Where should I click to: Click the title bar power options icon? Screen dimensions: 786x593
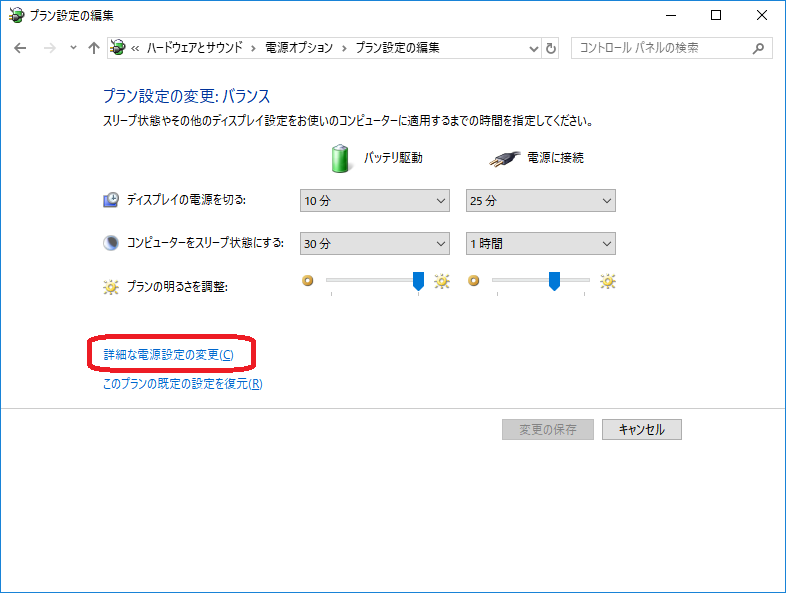[17, 15]
